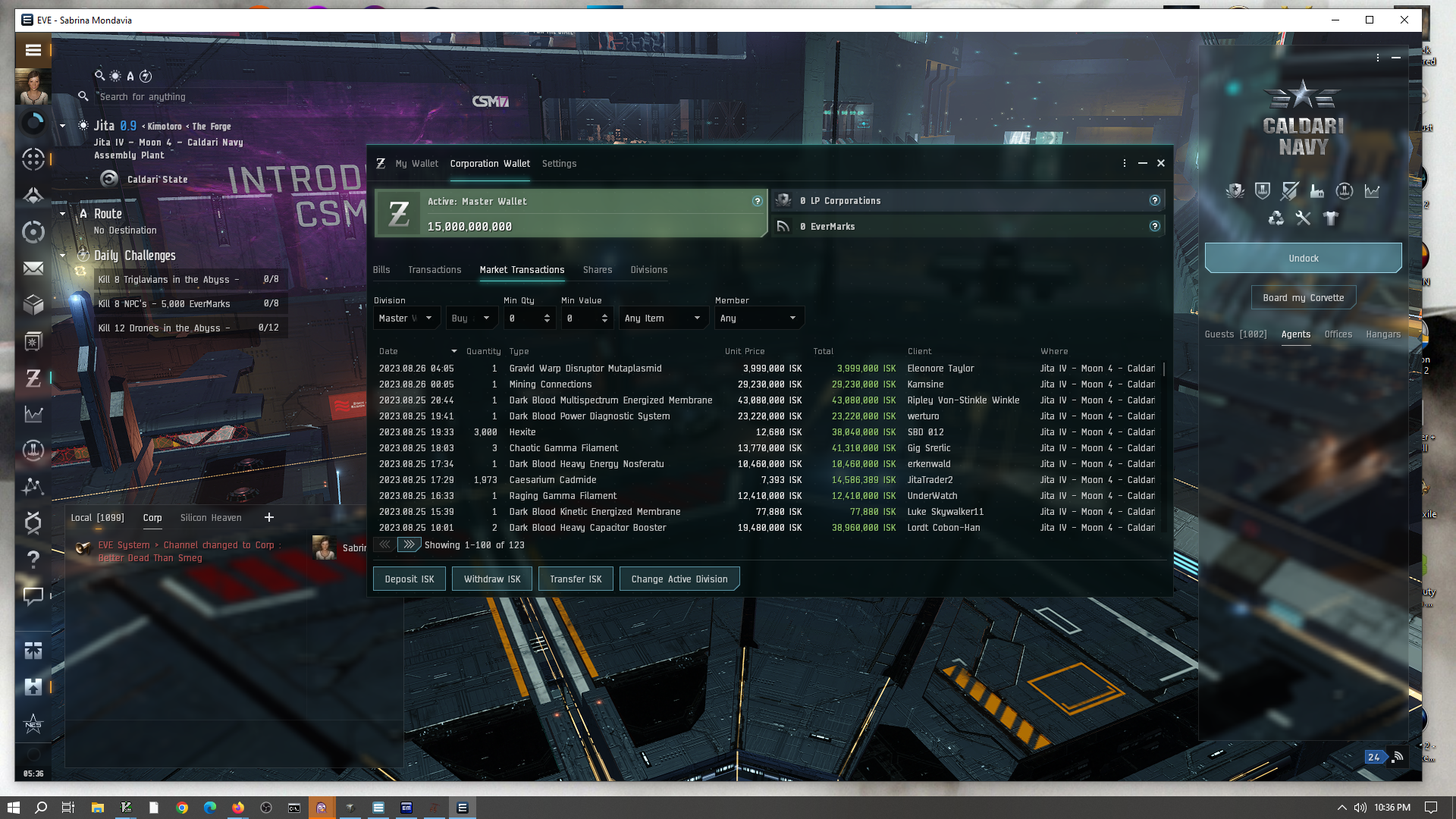
Task: Open the Divisions sub-tab
Action: click(x=649, y=270)
